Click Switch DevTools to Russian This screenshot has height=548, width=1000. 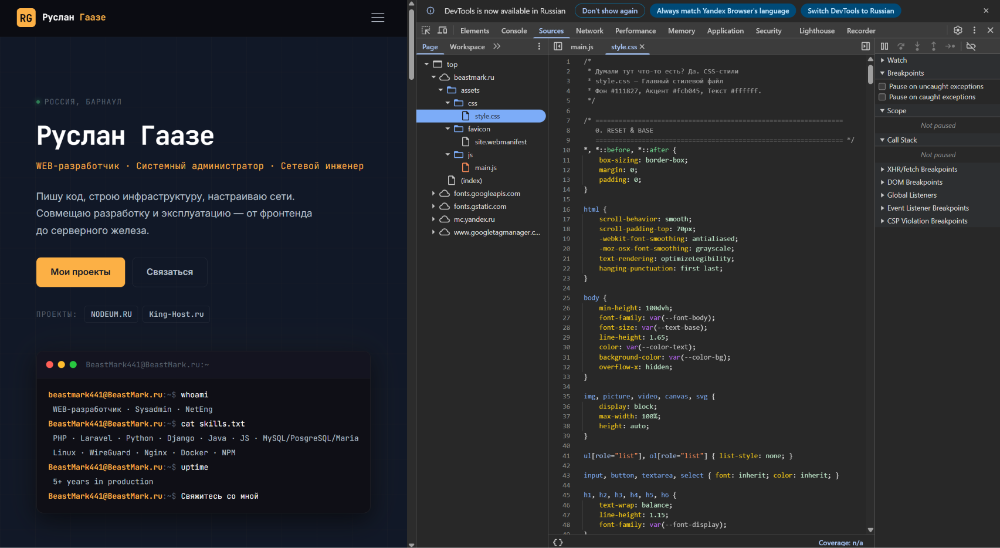pos(851,11)
